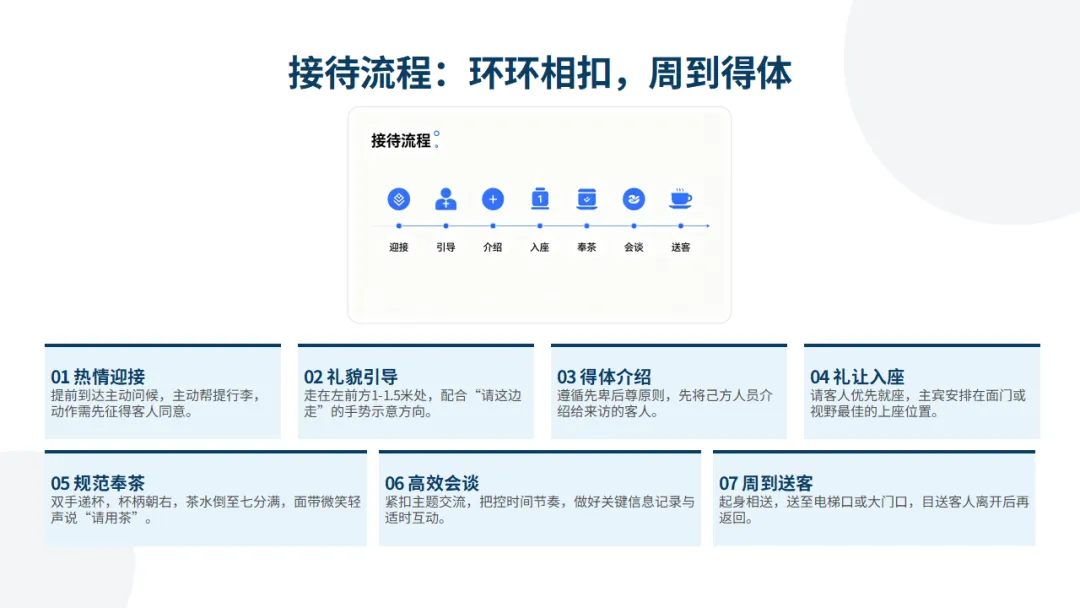
Task: Click the 03 得体介绍 card heading
Action: 604,377
